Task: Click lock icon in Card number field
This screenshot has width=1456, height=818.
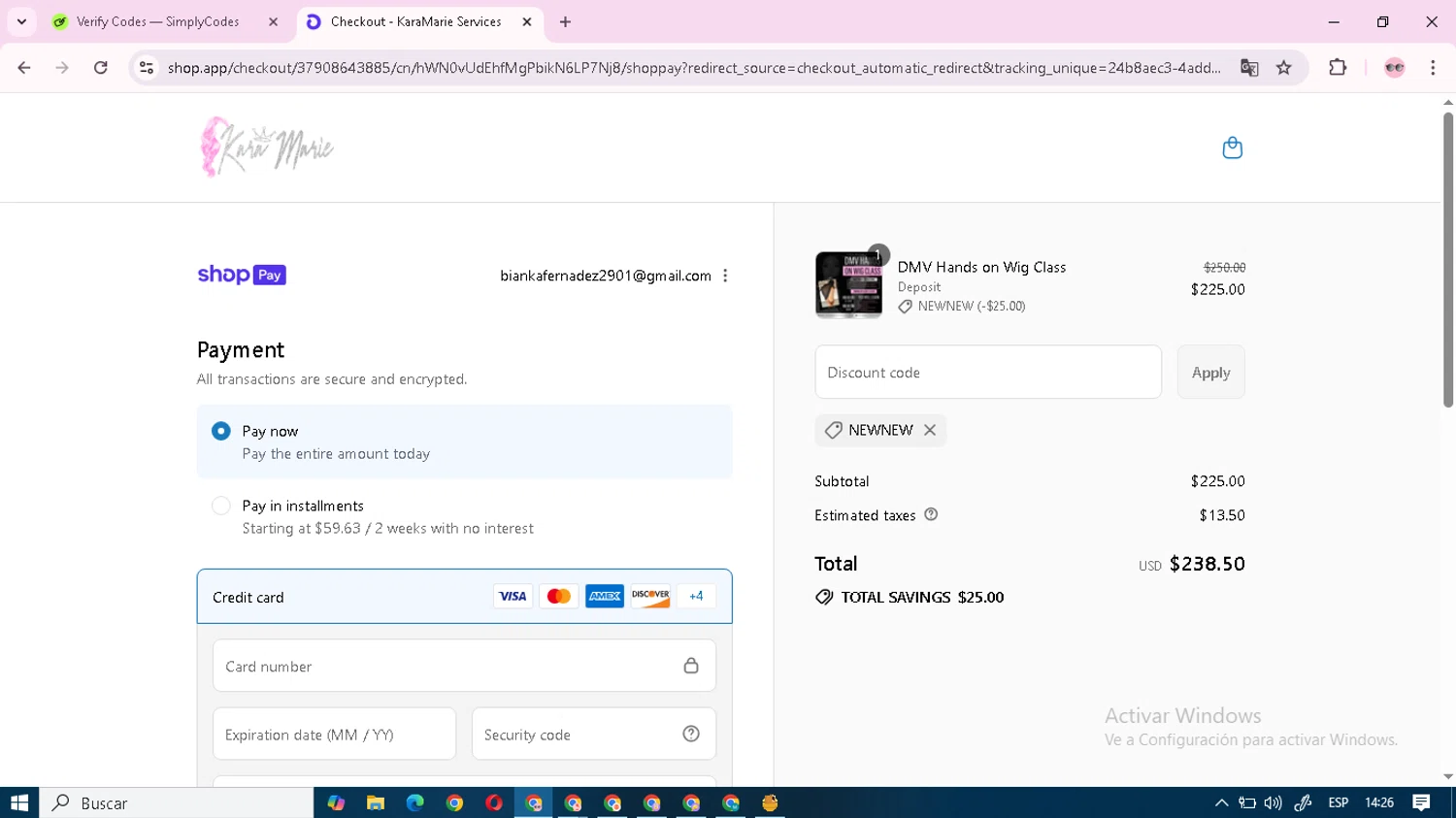Action: coord(691,666)
